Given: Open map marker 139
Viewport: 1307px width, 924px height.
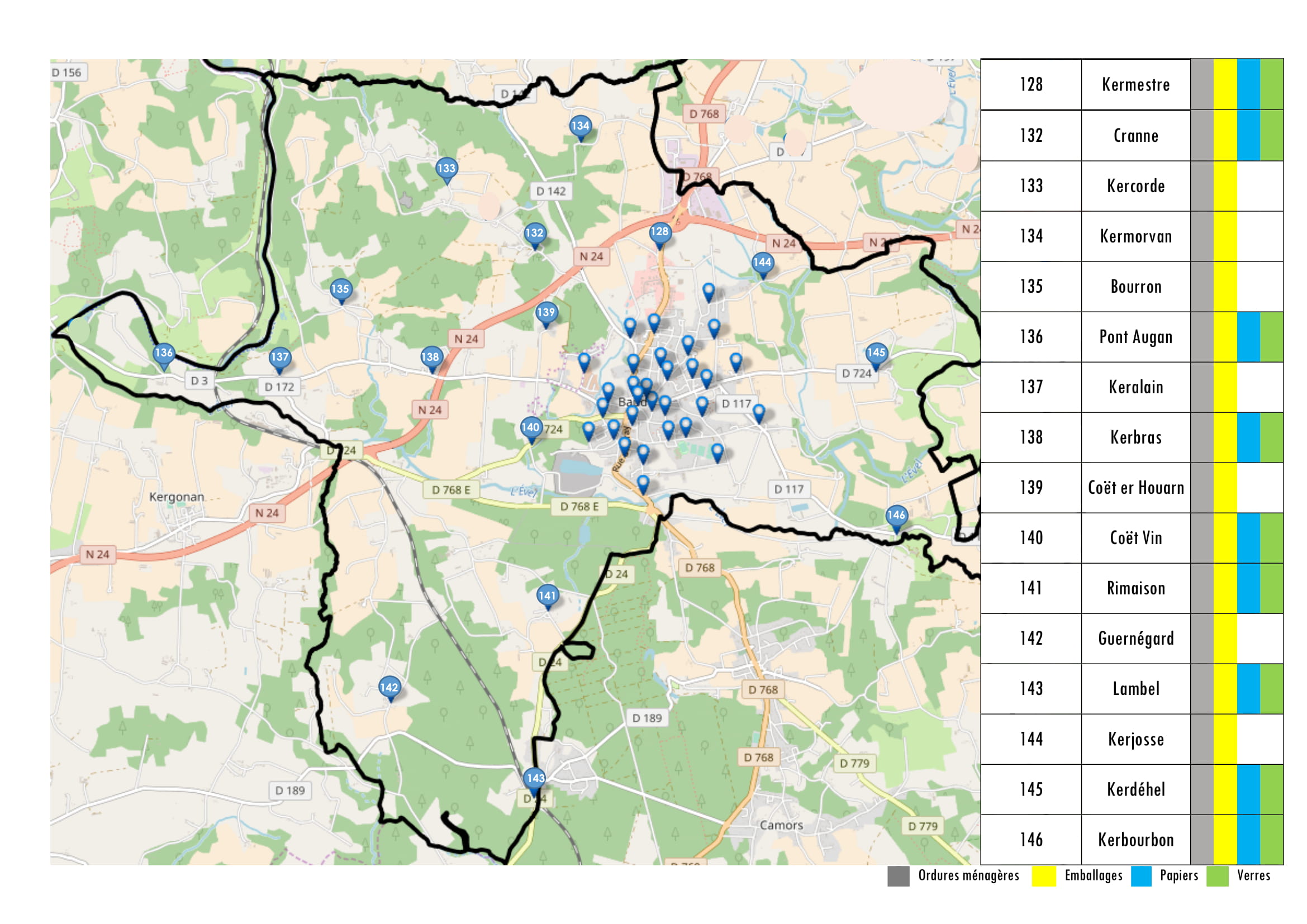Looking at the screenshot, I should [546, 313].
